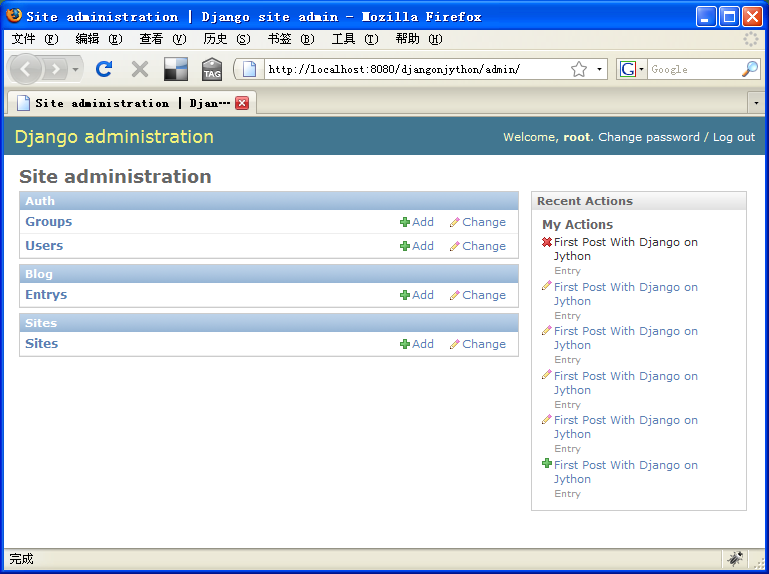
Task: Click the Change link in the Sites row
Action: [484, 344]
